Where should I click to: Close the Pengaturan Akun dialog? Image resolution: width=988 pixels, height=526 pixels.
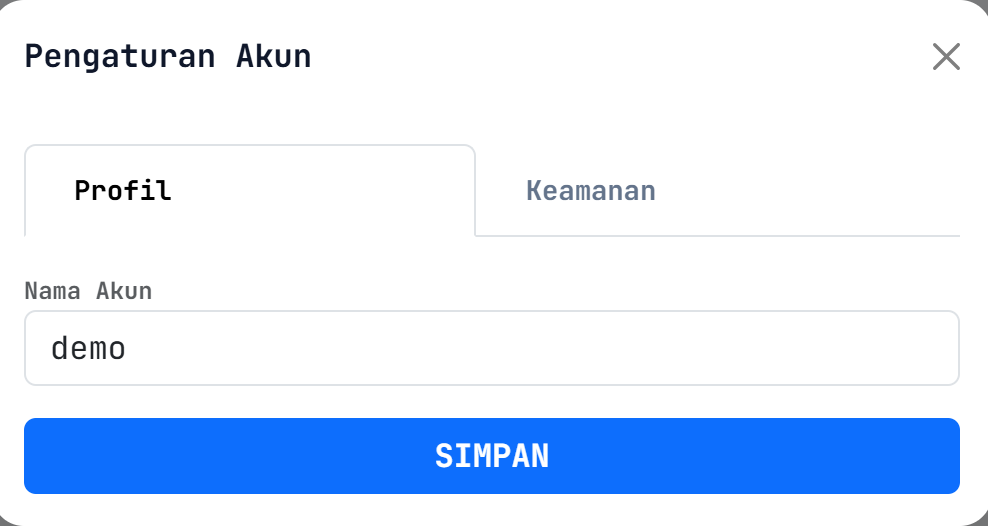(x=945, y=57)
